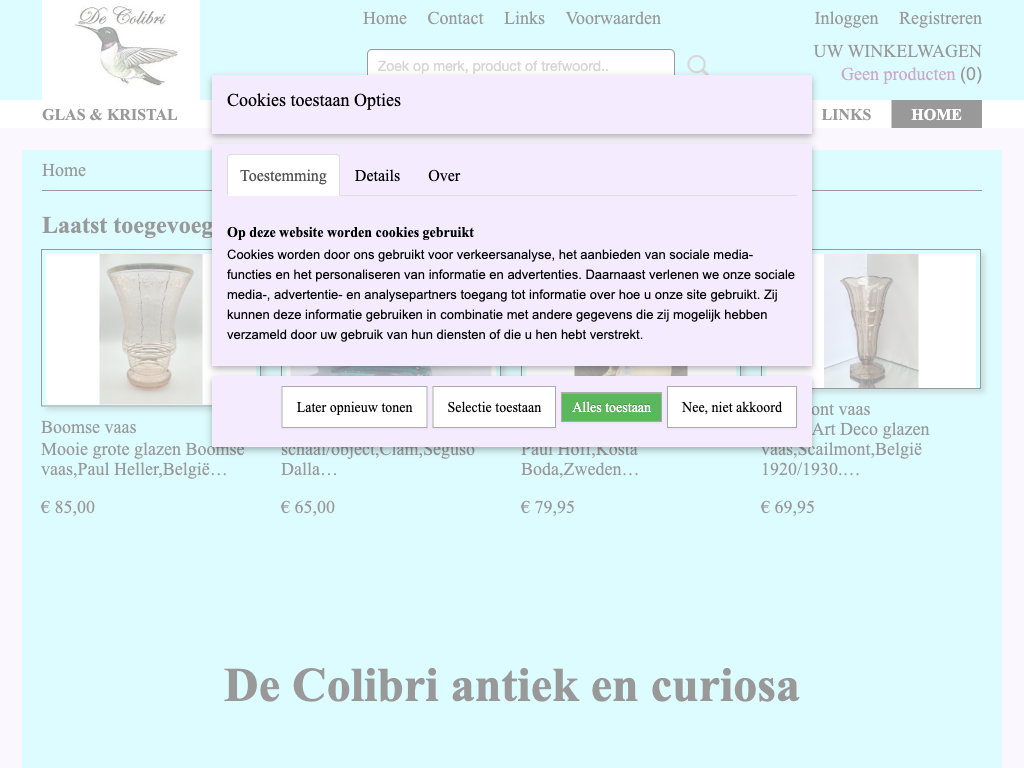Open the Geen producten shopping cart link
The image size is (1024, 768).
point(897,74)
